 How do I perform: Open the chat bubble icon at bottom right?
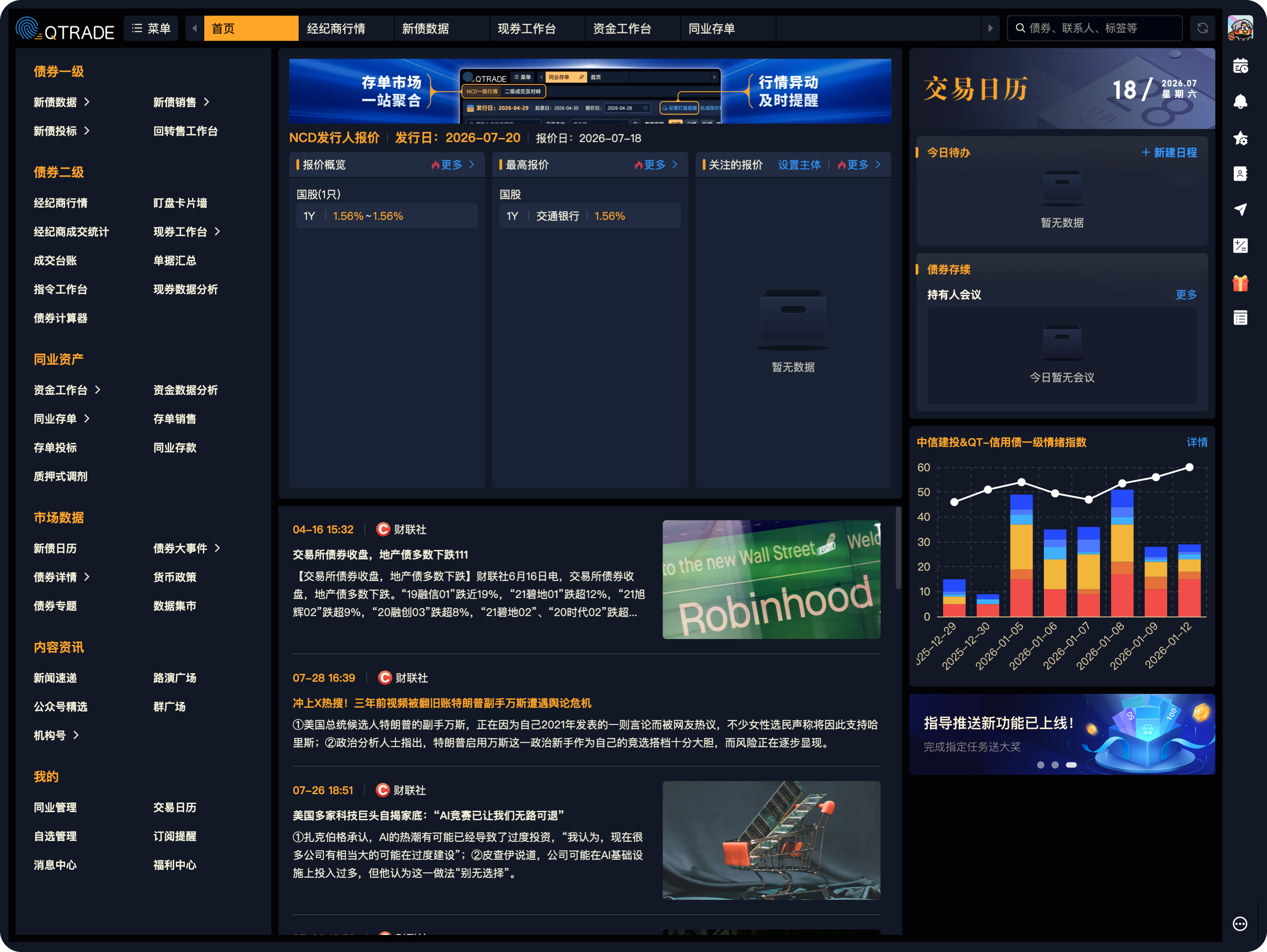(1240, 923)
